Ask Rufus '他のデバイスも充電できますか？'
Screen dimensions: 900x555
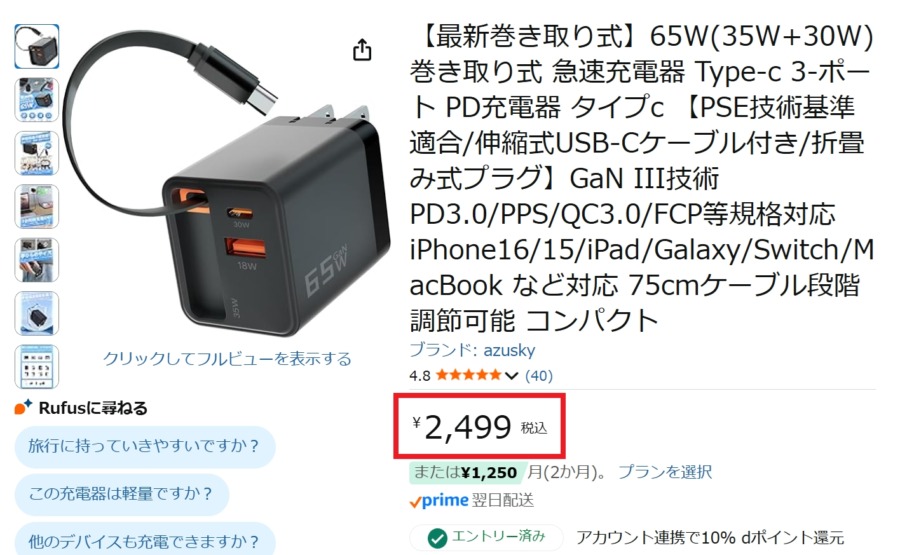[x=145, y=540]
